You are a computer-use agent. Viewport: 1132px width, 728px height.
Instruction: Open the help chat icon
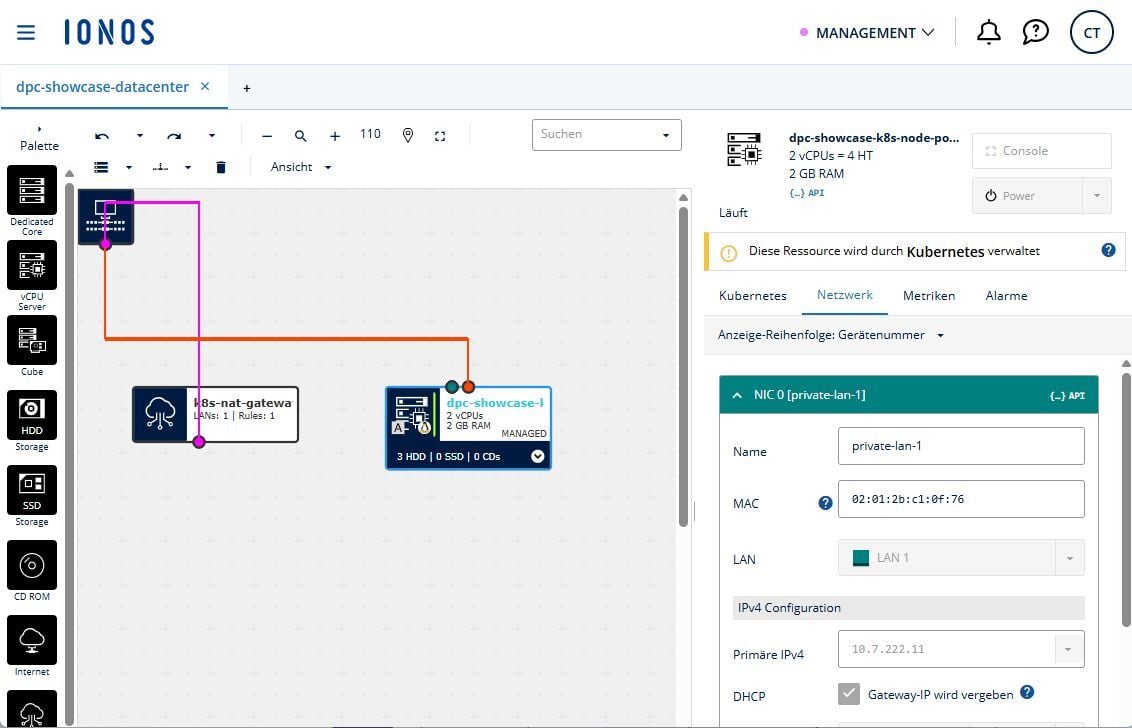pos(1035,33)
